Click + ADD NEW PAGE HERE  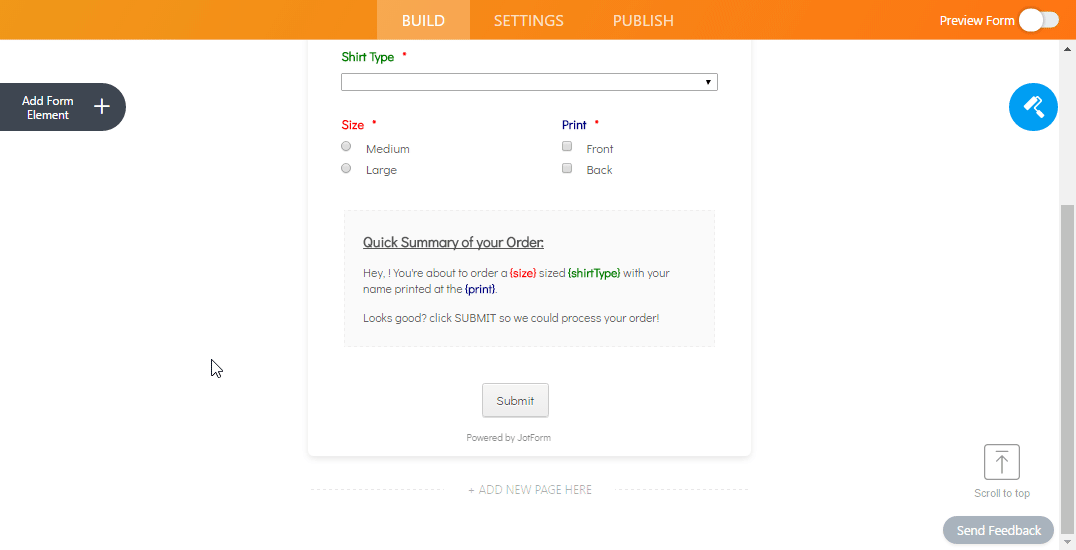coord(530,490)
